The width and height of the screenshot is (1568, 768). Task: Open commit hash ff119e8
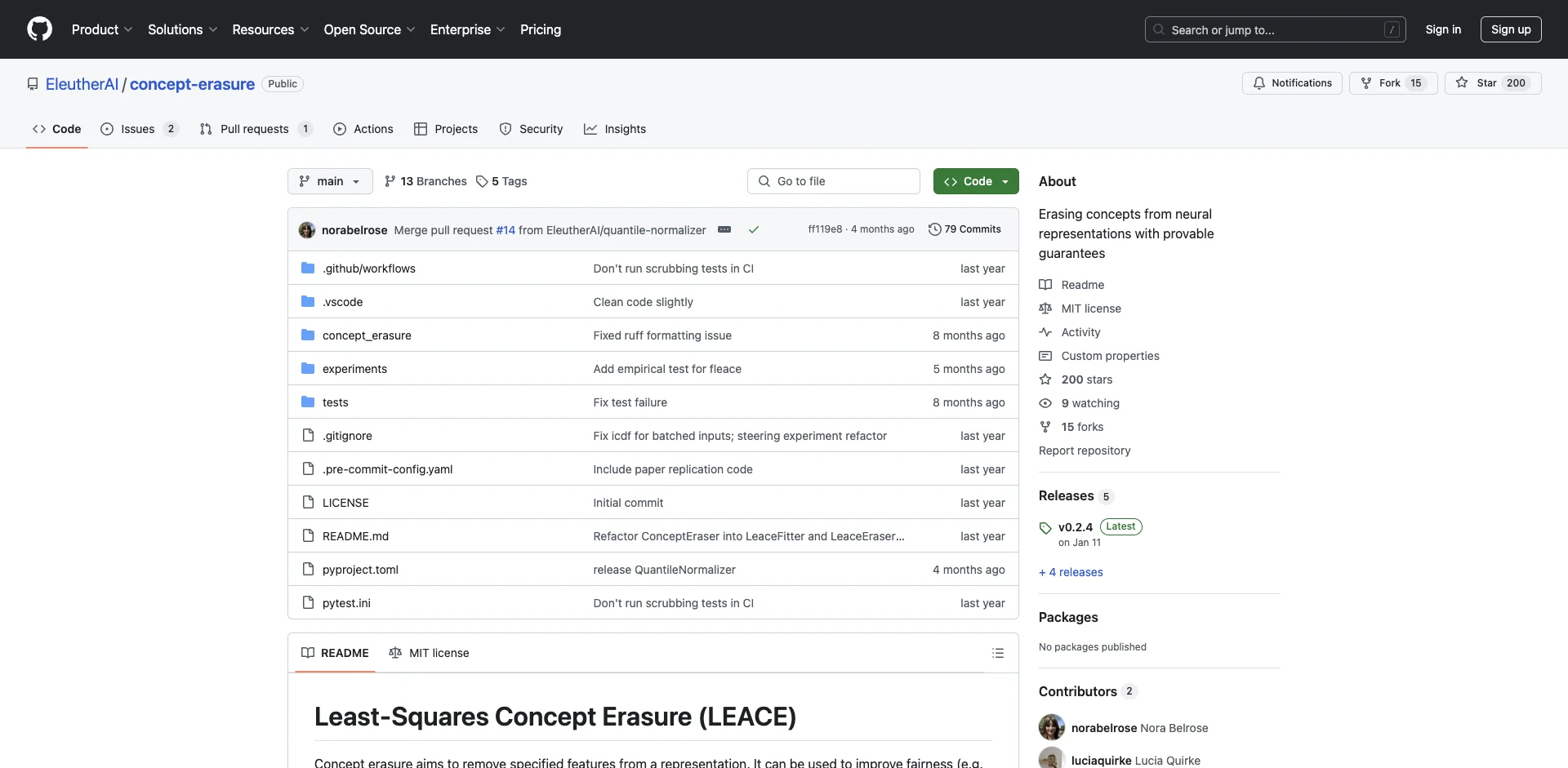pyautogui.click(x=825, y=229)
